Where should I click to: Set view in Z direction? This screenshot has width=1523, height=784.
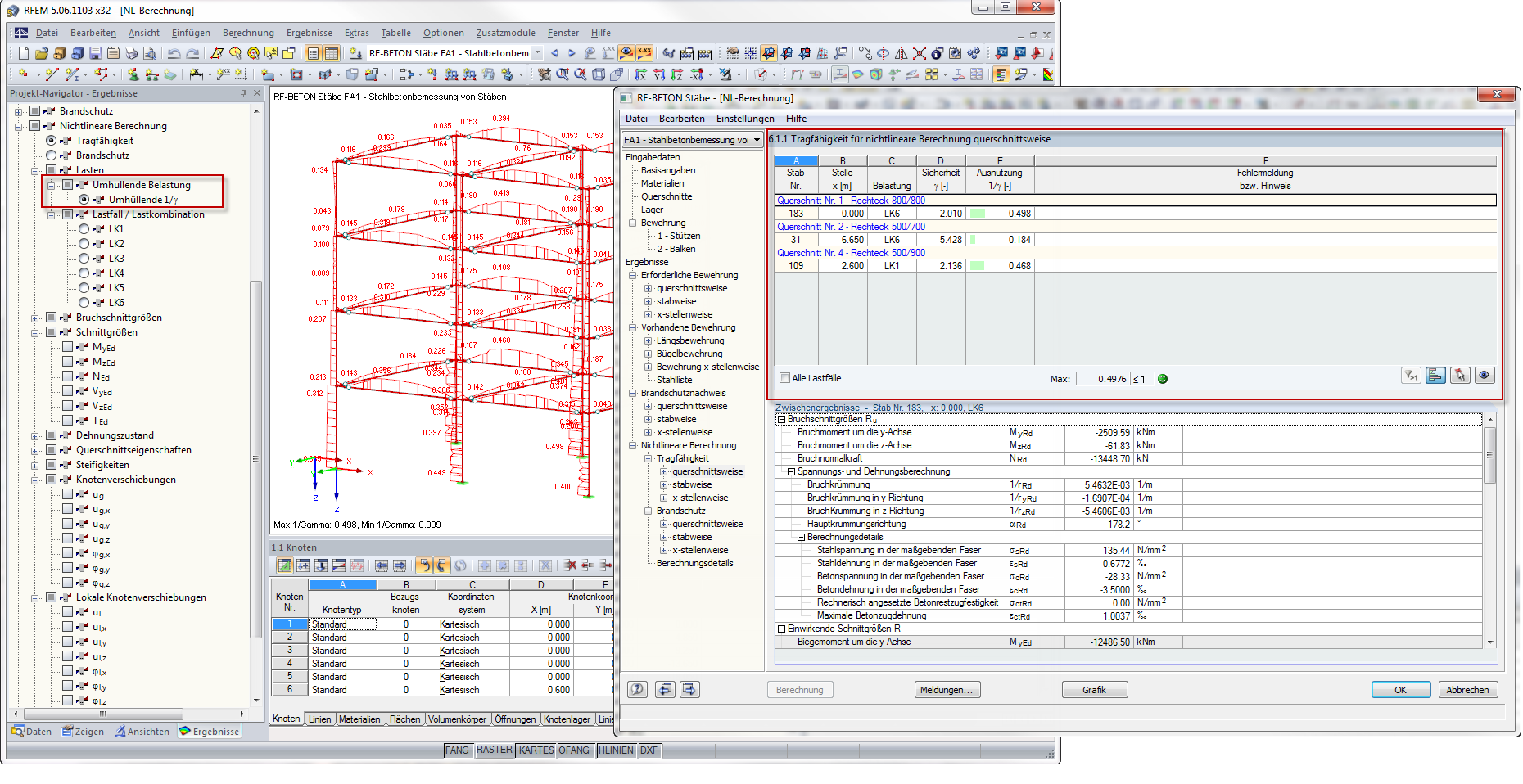677,74
